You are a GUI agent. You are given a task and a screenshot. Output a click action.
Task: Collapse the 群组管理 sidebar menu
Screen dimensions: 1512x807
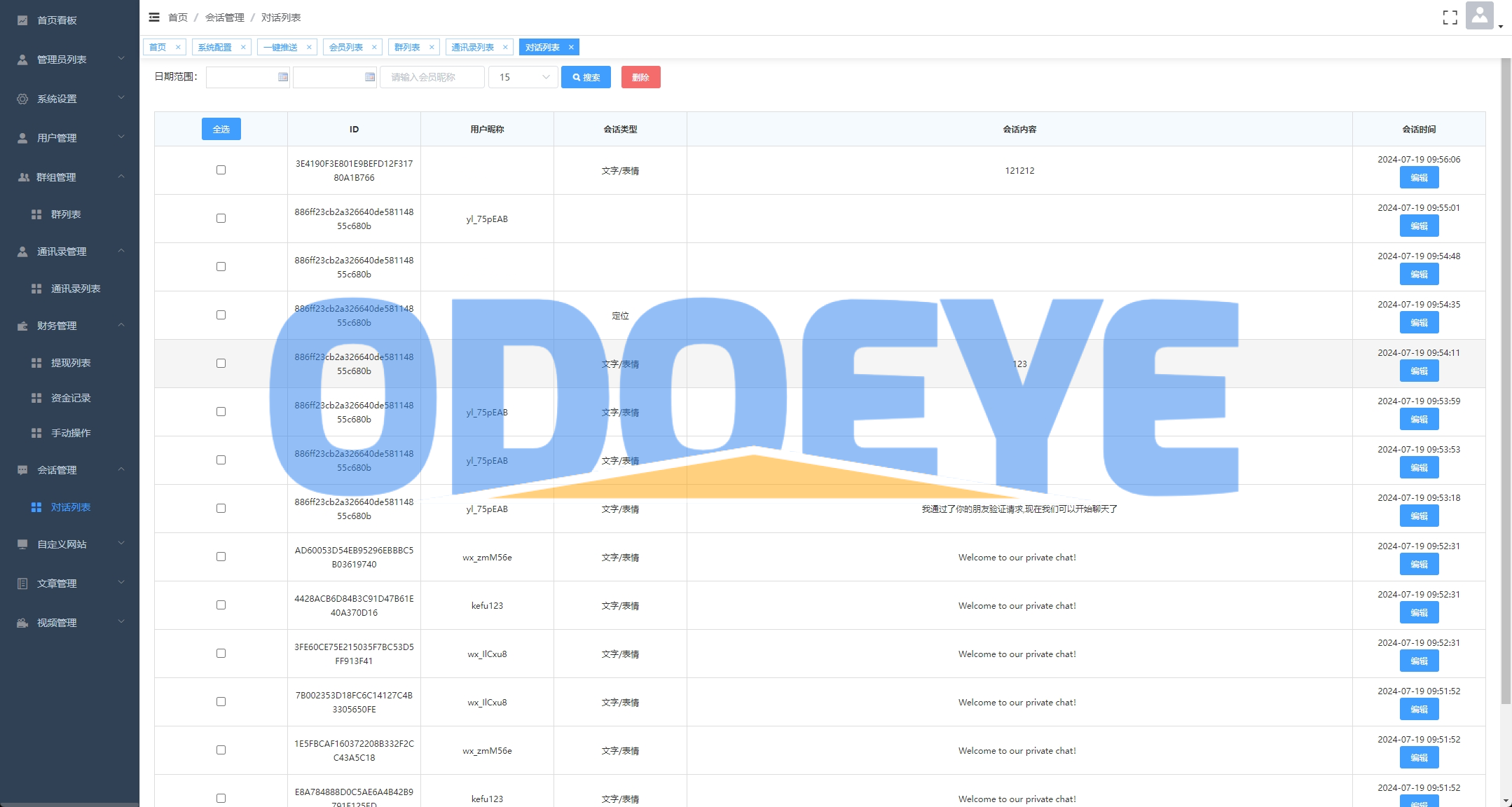point(121,177)
